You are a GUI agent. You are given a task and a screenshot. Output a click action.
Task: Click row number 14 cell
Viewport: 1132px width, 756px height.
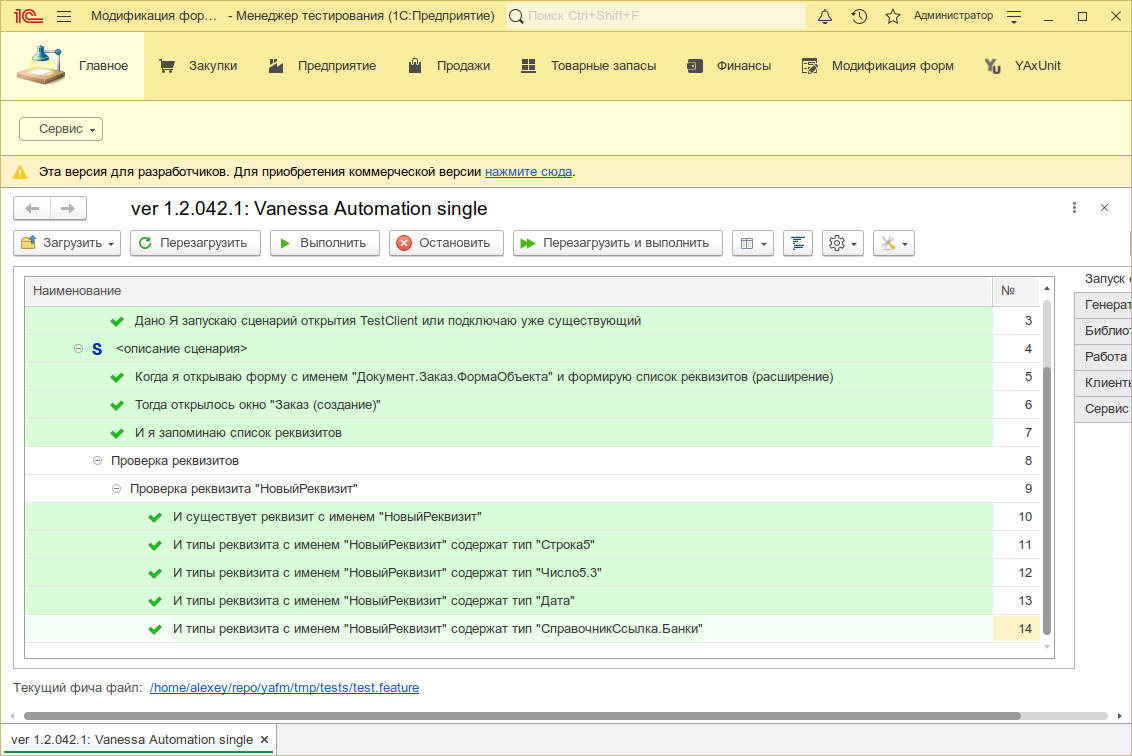(1016, 629)
